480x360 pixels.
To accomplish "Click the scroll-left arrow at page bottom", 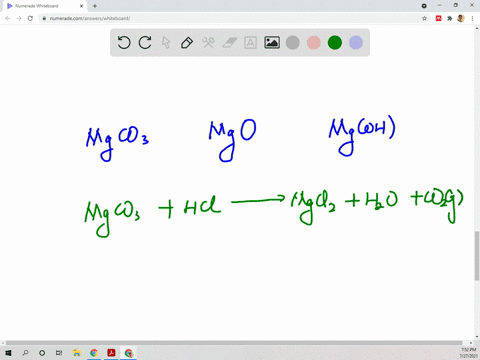I will [3, 343].
